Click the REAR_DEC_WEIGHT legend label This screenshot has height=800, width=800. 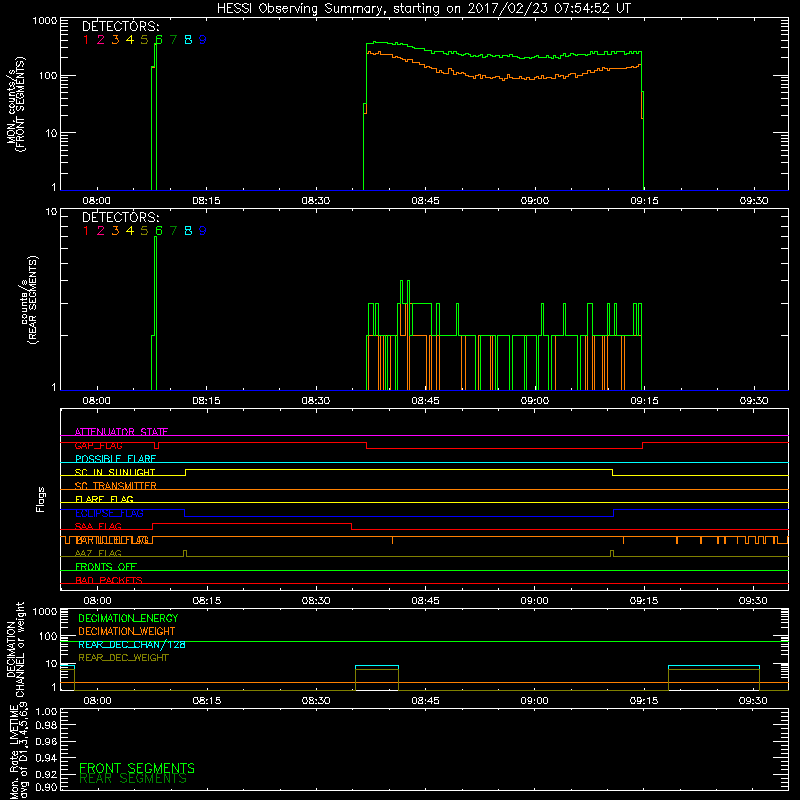click(x=123, y=658)
